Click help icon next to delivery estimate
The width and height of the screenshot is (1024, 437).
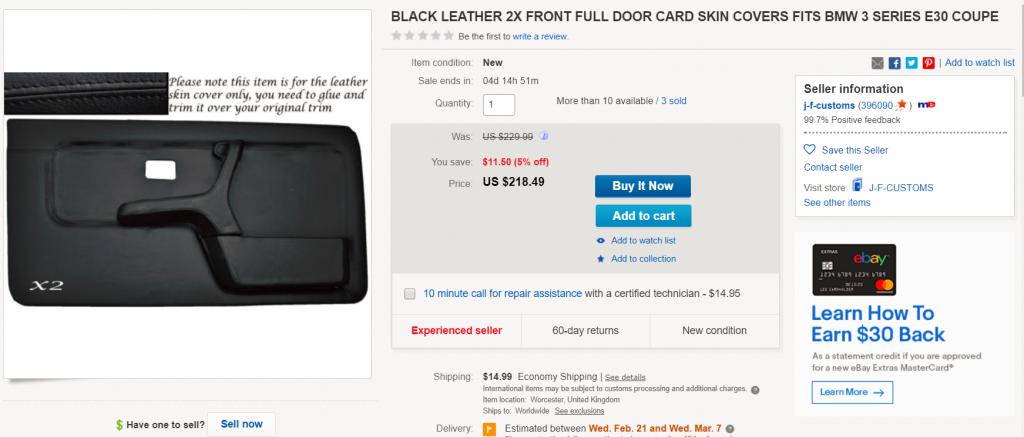coord(731,428)
